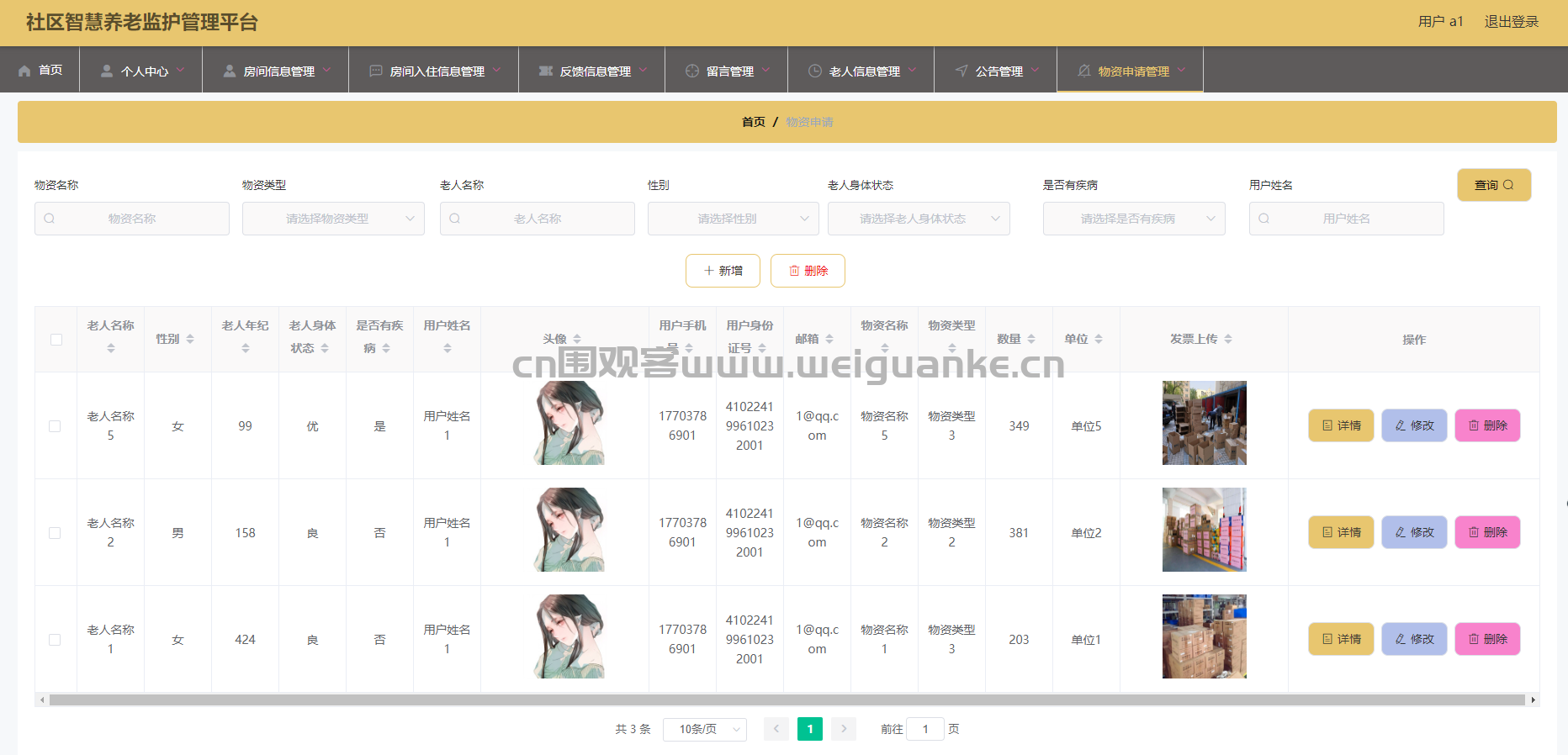
Task: Click the sort arrows beside 性别 column
Action: [x=190, y=339]
